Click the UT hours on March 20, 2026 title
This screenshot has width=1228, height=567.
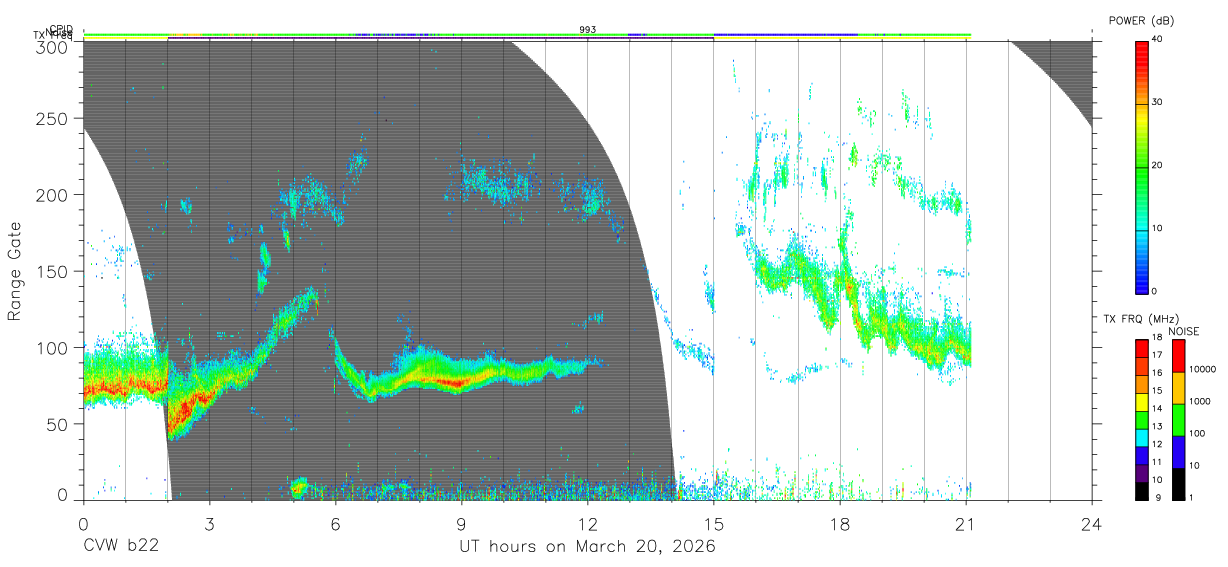pyautogui.click(x=587, y=547)
